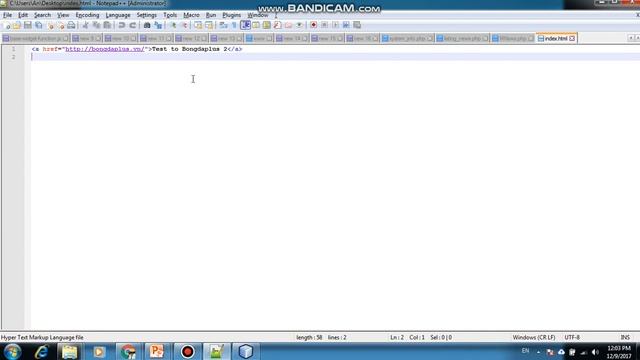Play back the recorded macro
Image resolution: width=640 pixels, height=360 pixels.
335,25
